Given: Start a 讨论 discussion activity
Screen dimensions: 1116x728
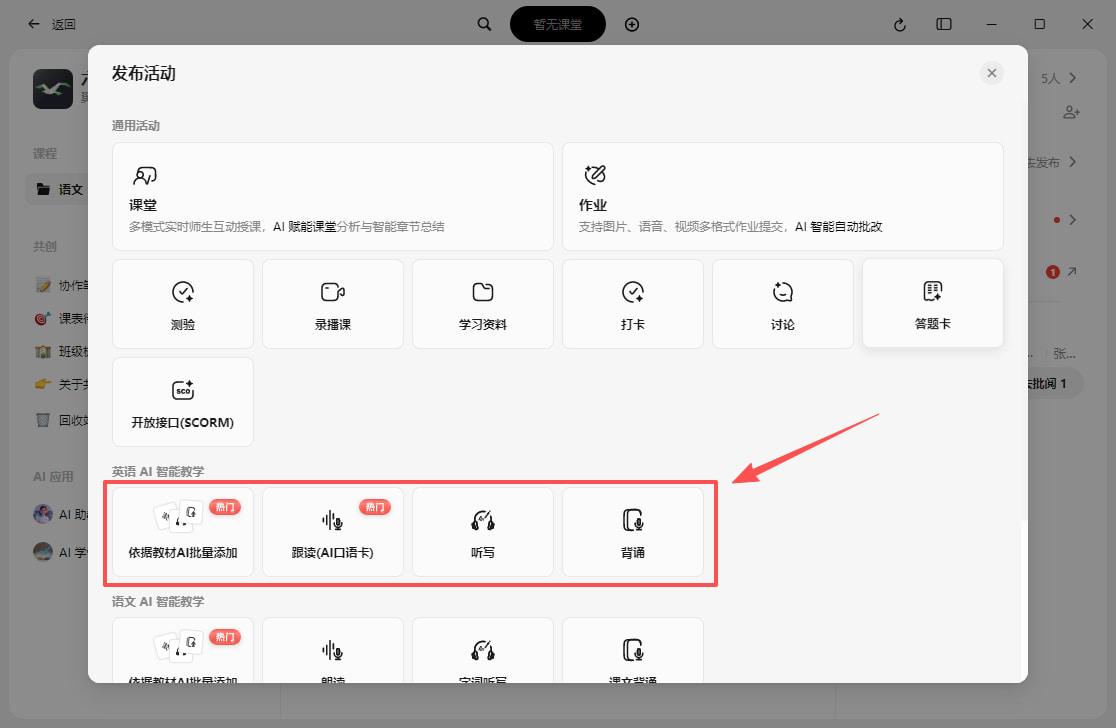Looking at the screenshot, I should [x=783, y=304].
